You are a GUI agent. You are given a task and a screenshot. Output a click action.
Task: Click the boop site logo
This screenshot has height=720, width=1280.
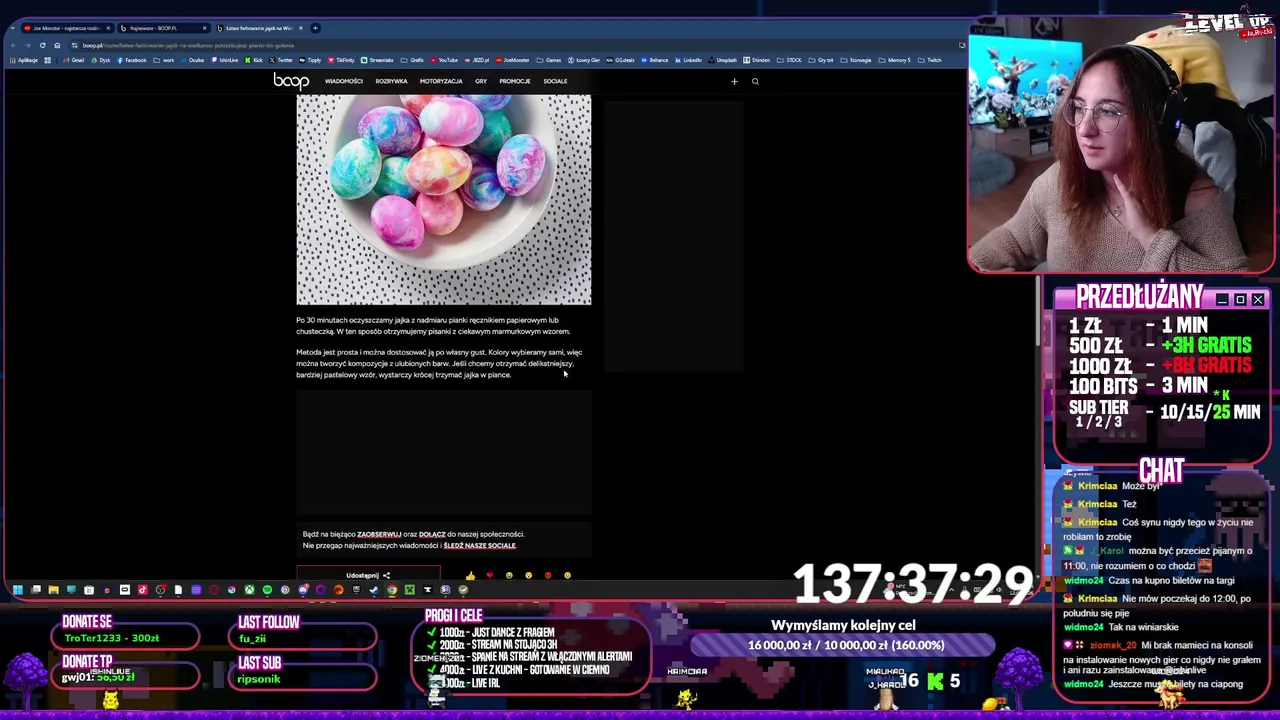291,81
